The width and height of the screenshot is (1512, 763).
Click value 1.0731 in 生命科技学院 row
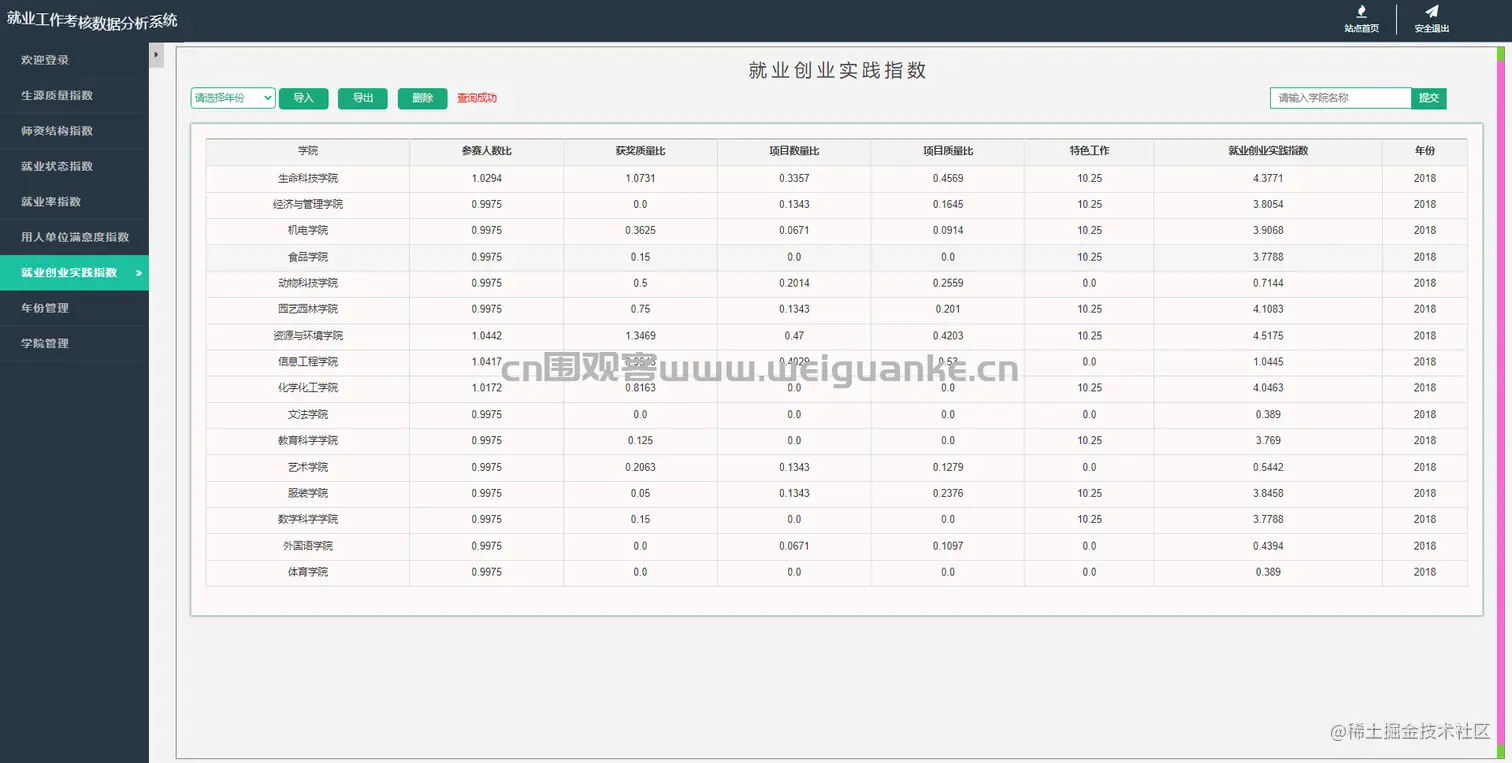point(640,178)
